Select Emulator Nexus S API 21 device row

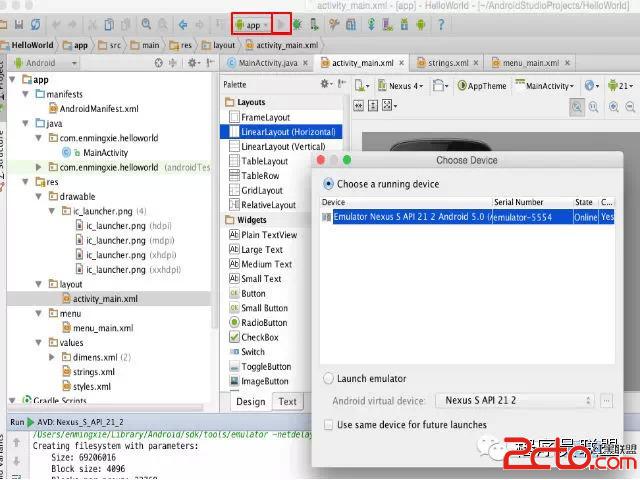pos(468,217)
